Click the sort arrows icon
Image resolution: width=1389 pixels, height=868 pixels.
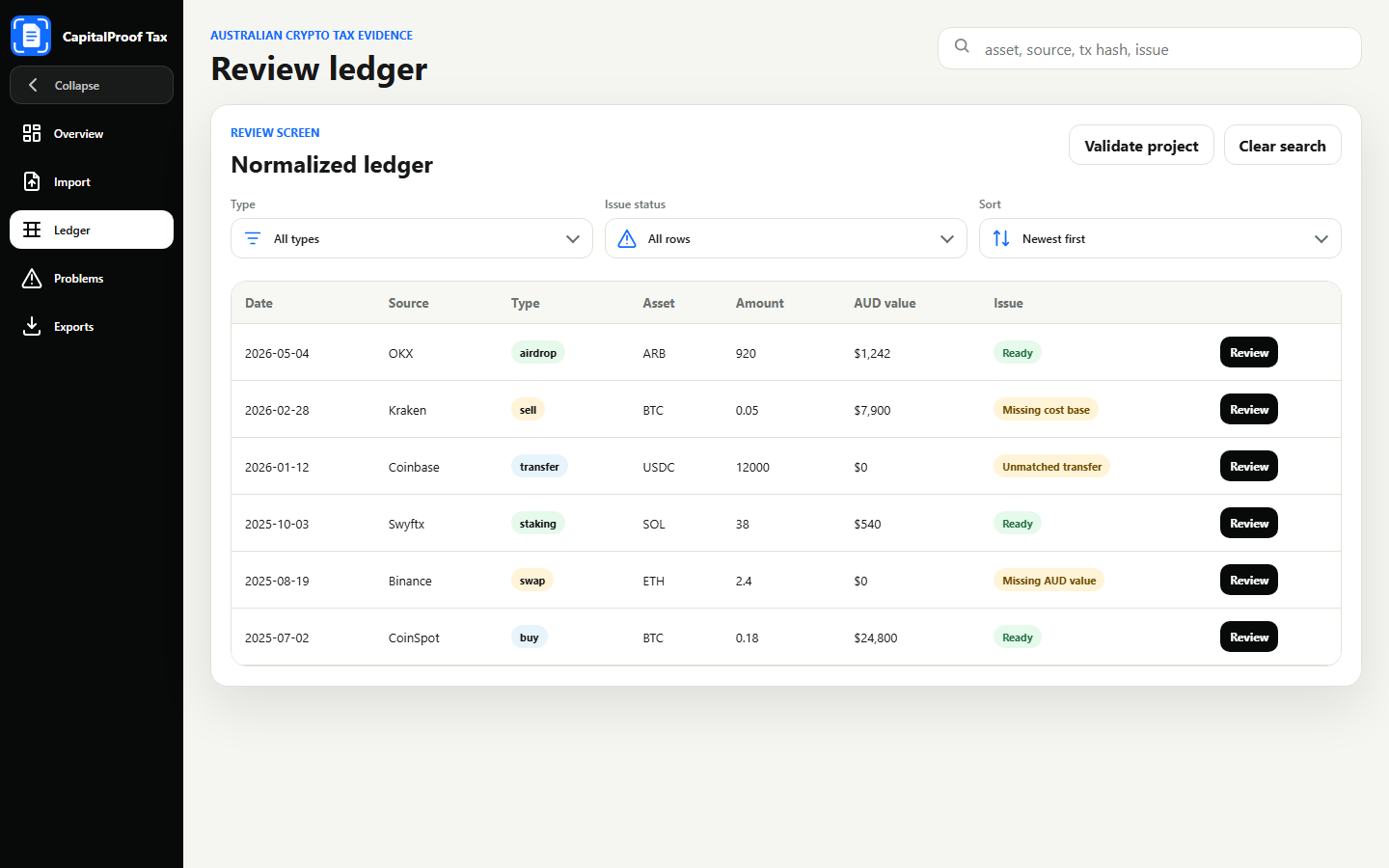click(x=1001, y=238)
